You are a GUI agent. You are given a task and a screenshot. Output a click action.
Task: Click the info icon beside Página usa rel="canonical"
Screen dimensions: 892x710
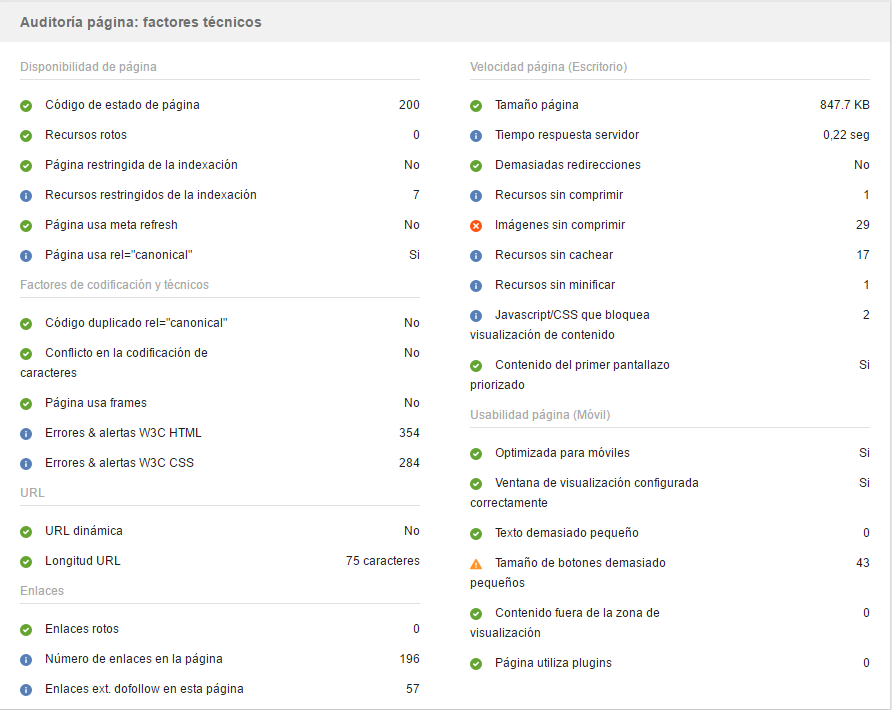click(x=26, y=255)
